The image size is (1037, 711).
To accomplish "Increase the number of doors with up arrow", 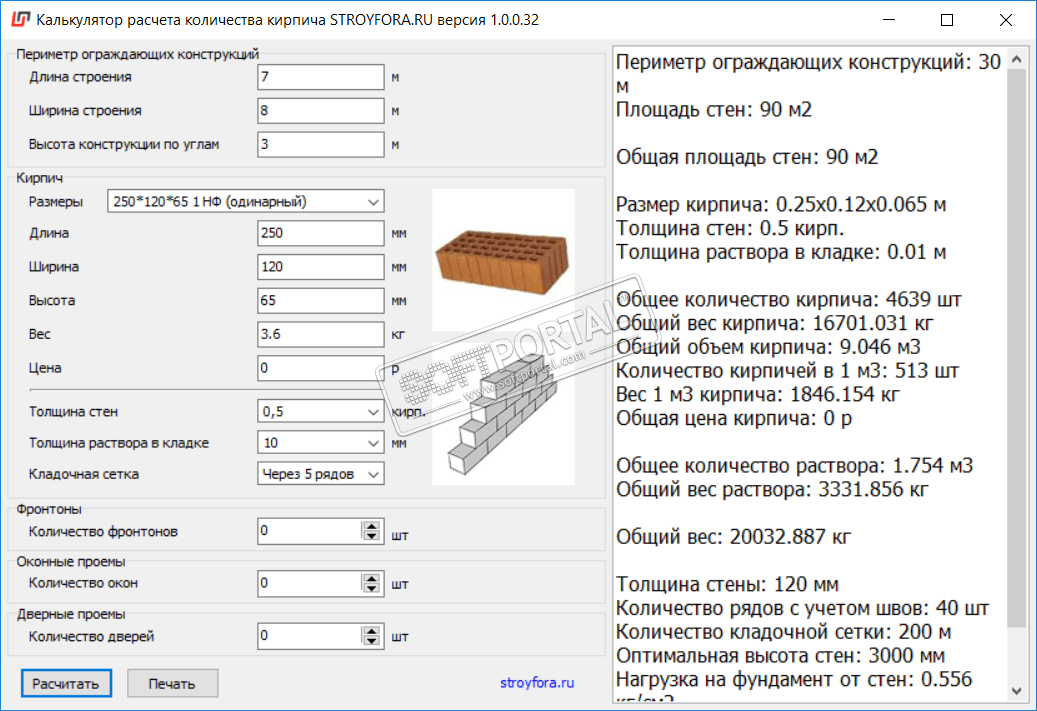I will (373, 630).
